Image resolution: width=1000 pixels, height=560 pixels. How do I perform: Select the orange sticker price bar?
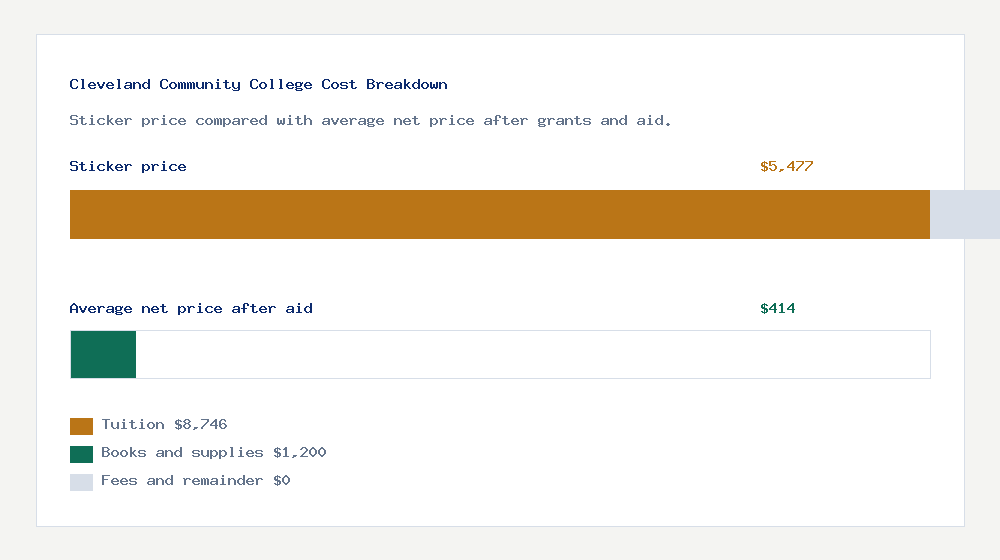click(x=500, y=214)
